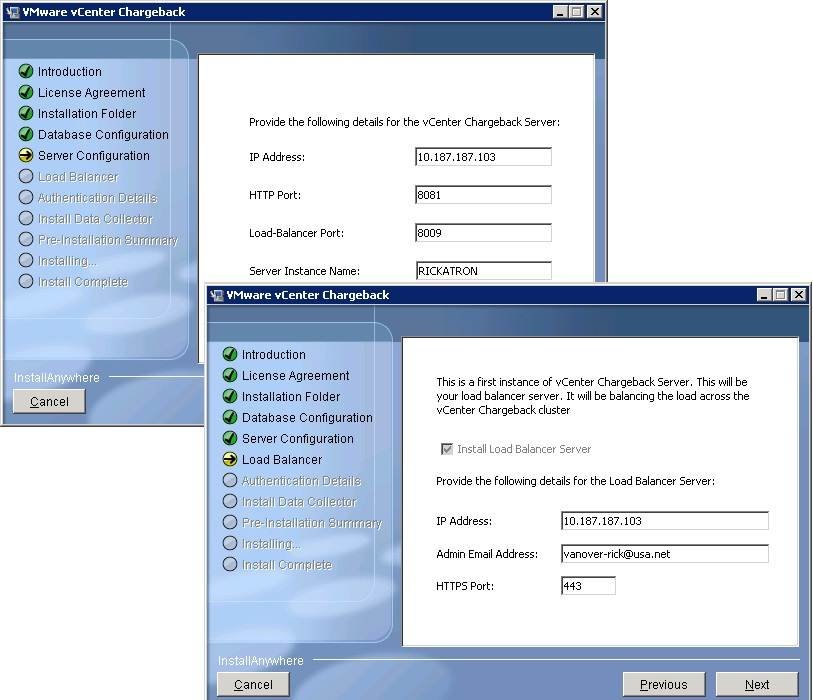The image size is (813, 700).
Task: Click the green check icon beside Server Configuration in front window
Action: pyautogui.click(x=230, y=439)
